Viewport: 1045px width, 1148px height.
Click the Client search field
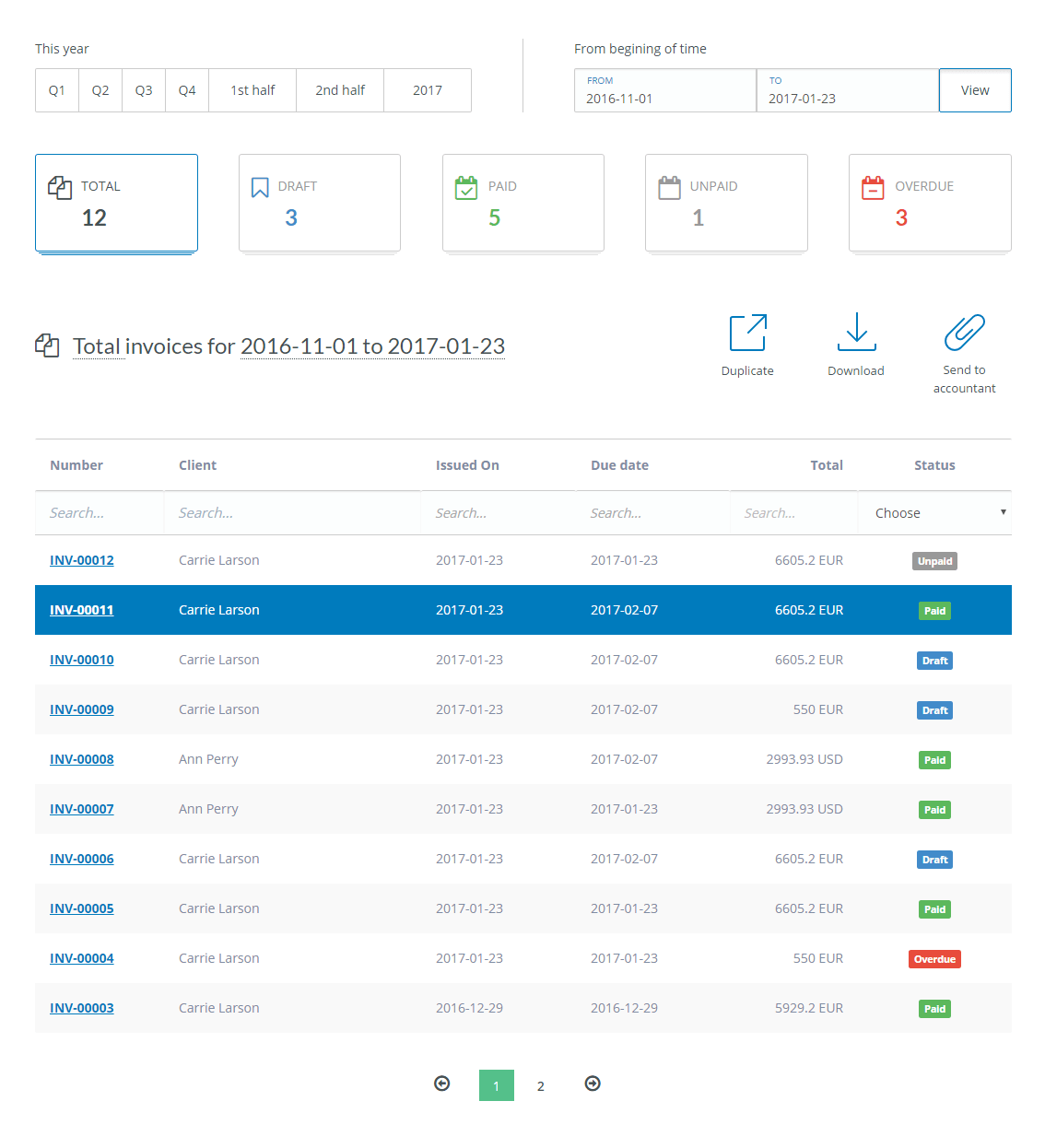(292, 513)
